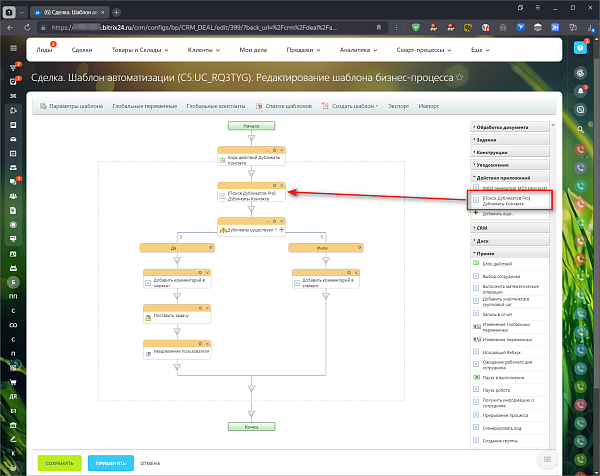Click 'Экспорт' in toolbar
This screenshot has width=600, height=476.
coord(398,106)
